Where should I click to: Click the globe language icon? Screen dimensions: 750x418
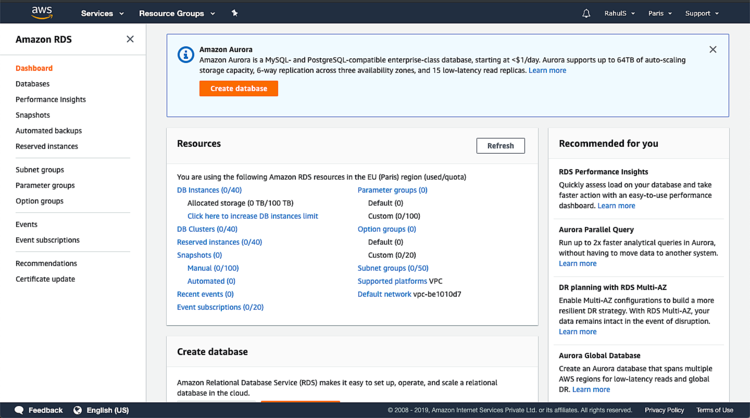(x=77, y=410)
